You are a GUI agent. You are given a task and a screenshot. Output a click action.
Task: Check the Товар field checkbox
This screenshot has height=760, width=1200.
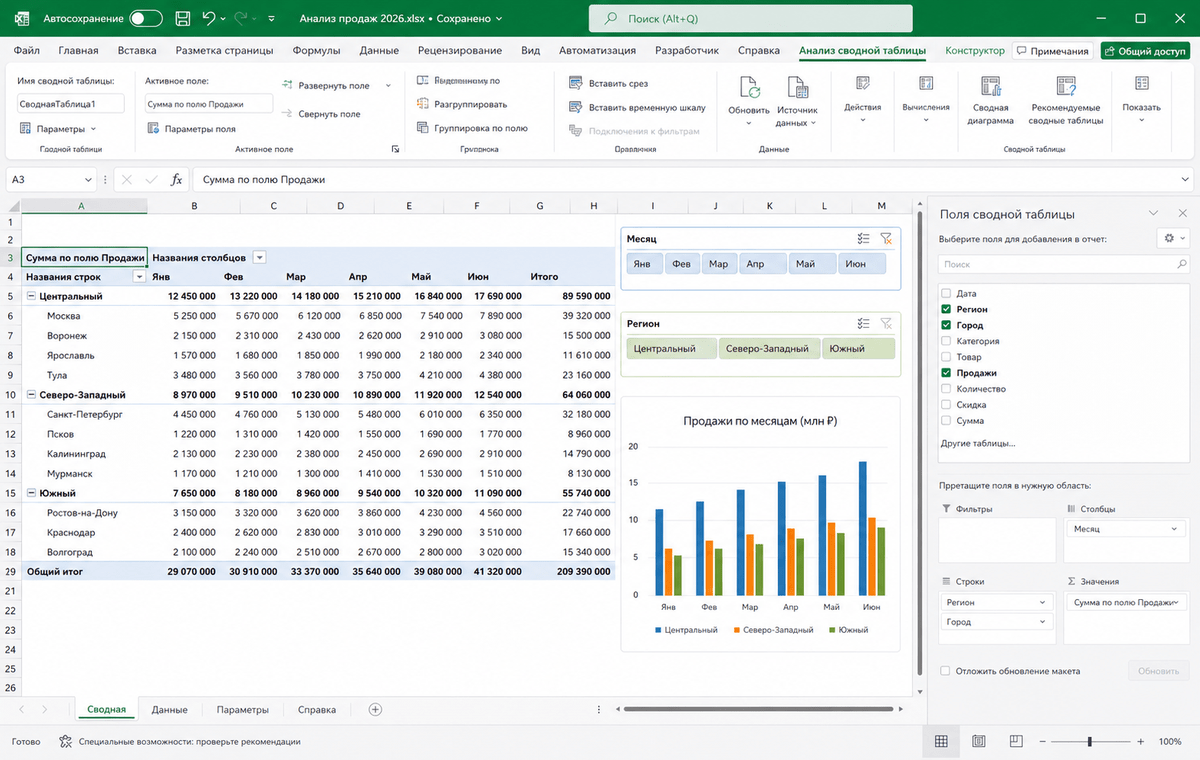[x=946, y=357]
